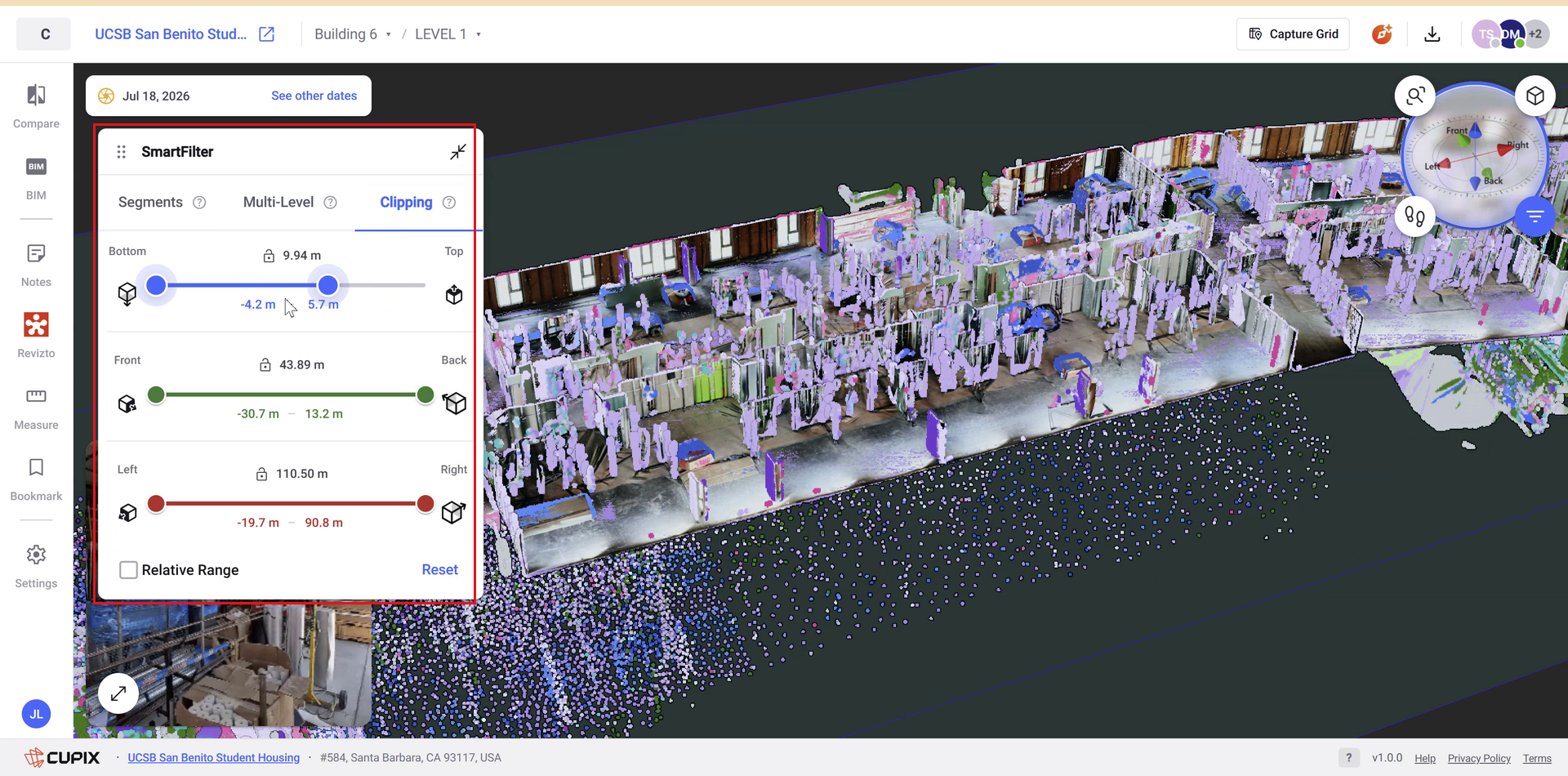Click the red Left slider handle
Image resolution: width=1568 pixels, height=776 pixels.
click(156, 504)
